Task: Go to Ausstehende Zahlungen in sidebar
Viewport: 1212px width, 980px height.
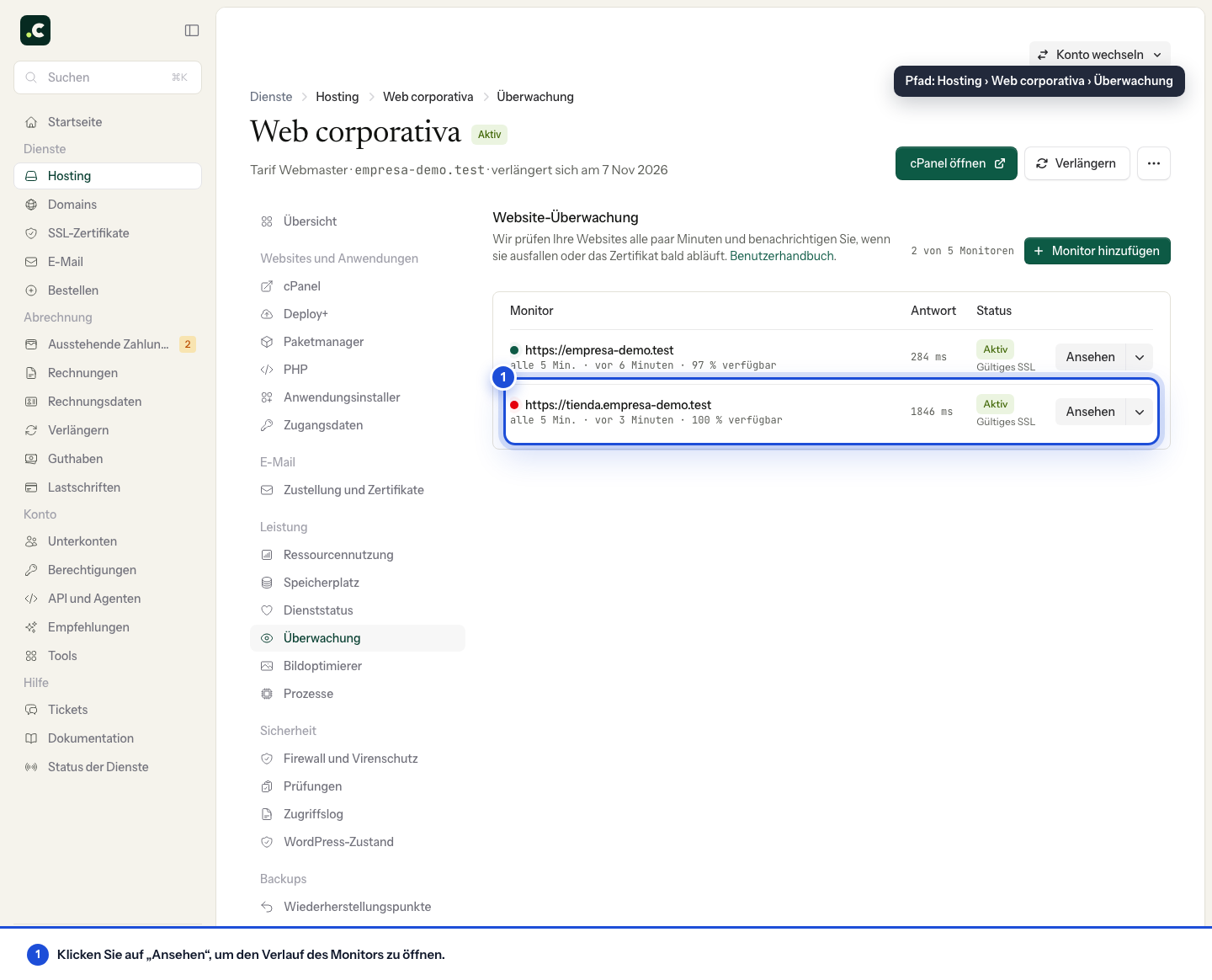Action: 108,344
